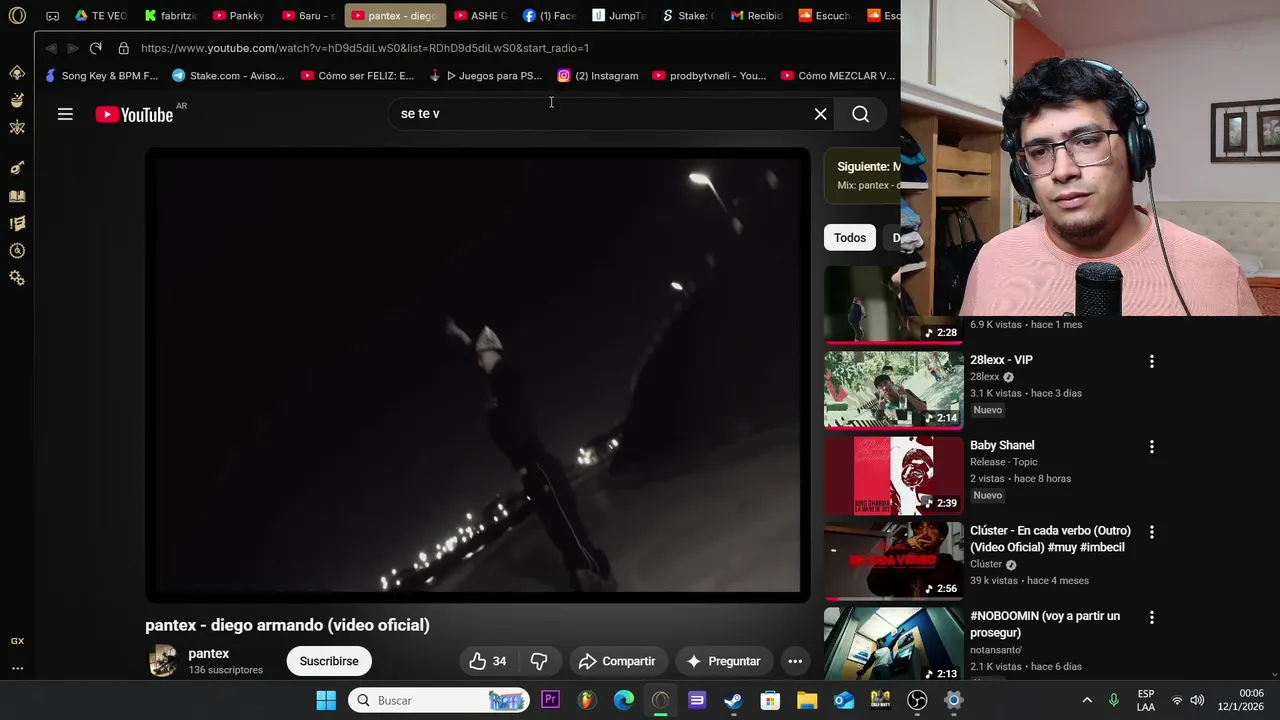Dislike the video with thumbs-down
The width and height of the screenshot is (1280, 720).
(539, 661)
